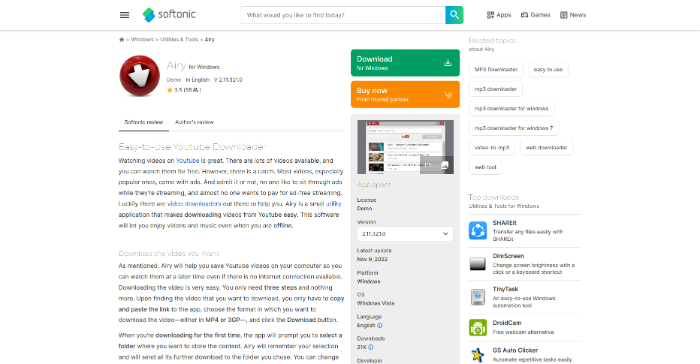Click the 'Nov 9, 2022' latest update text
The height and width of the screenshot is (364, 700).
click(372, 259)
